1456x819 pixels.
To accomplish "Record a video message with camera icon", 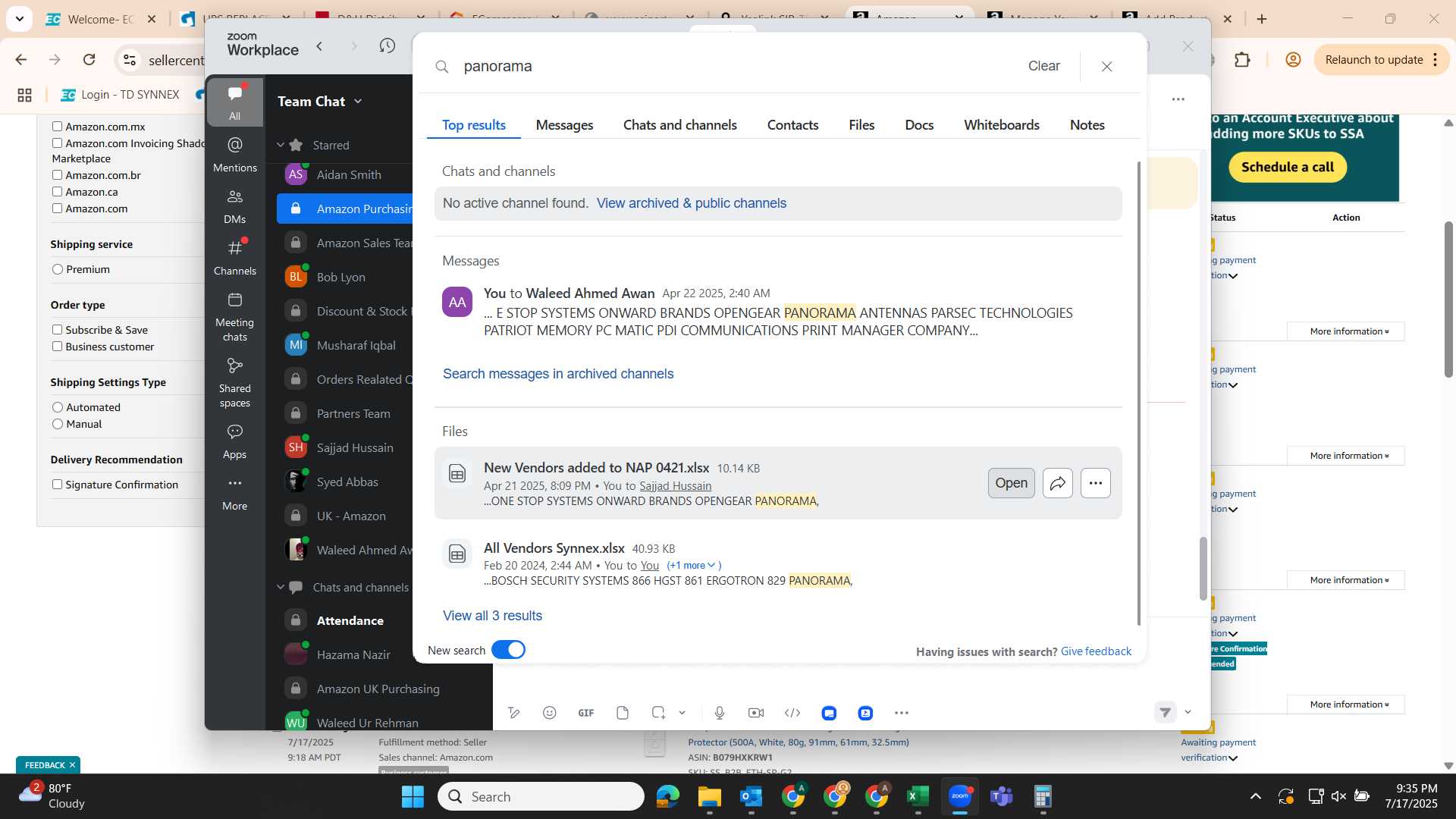I will coord(756,713).
